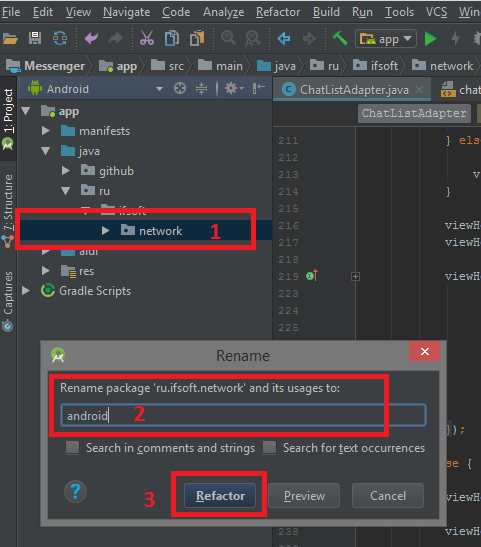Collapse the app module tree node
The height and width of the screenshot is (547, 481).
click(x=25, y=111)
